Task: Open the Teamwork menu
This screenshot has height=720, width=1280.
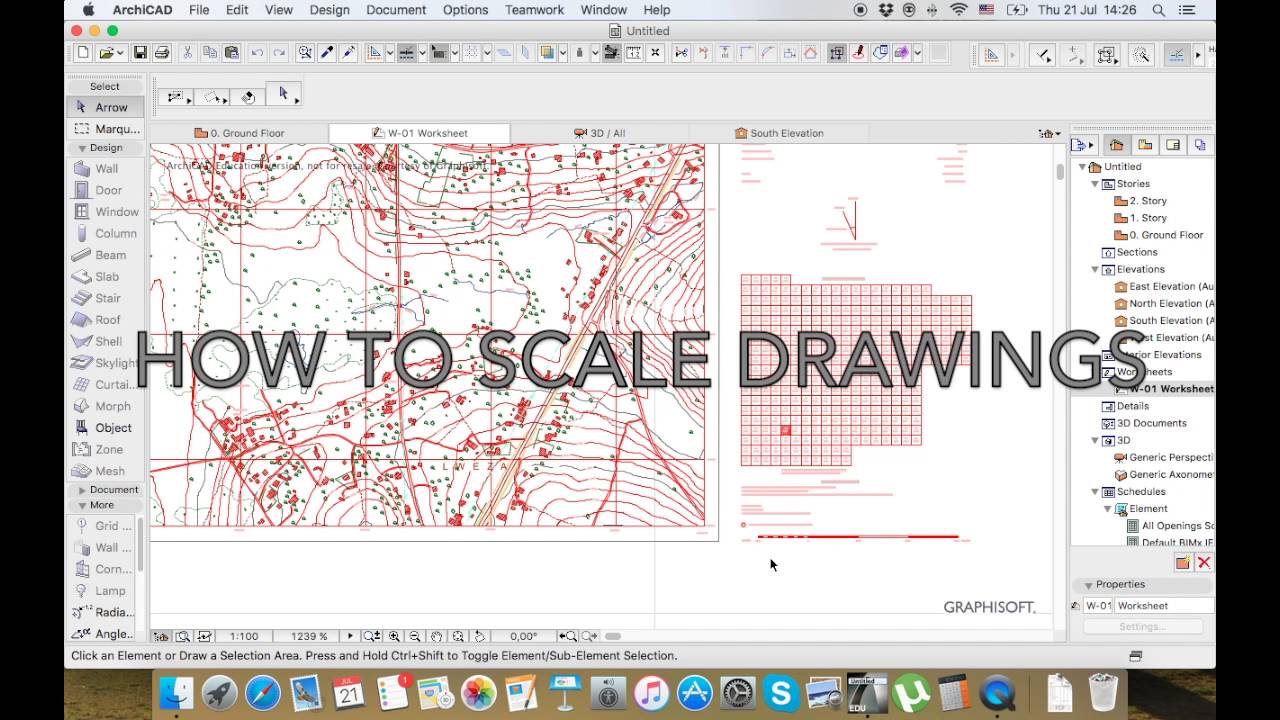Action: point(534,10)
